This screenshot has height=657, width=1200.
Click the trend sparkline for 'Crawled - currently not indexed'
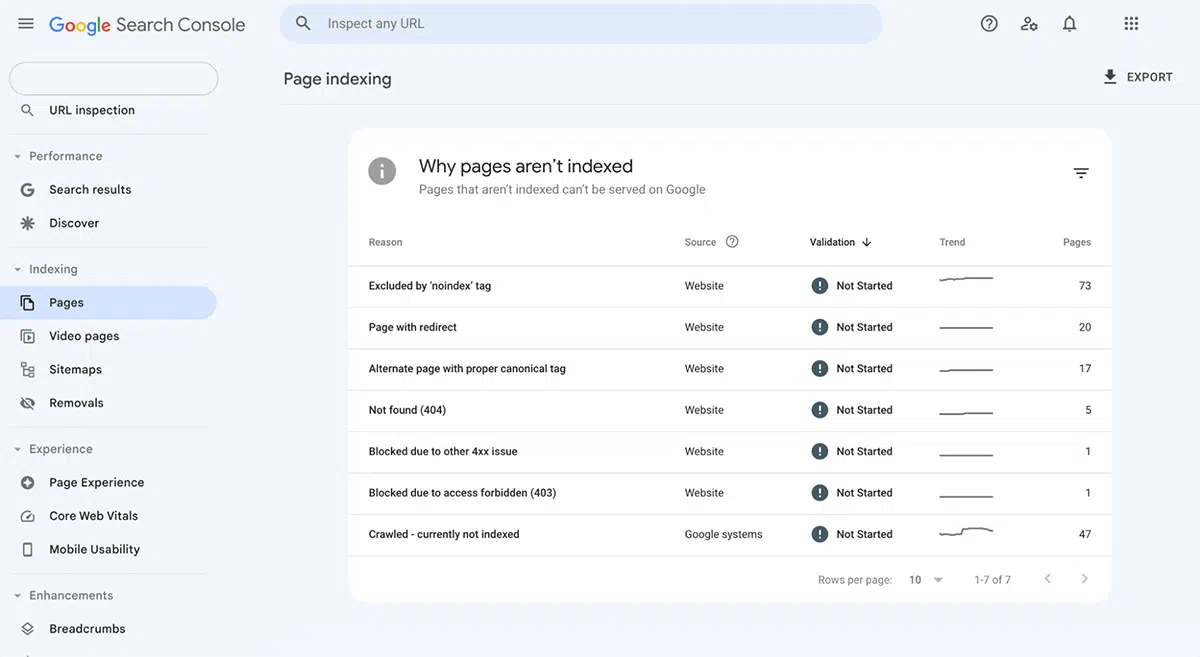pos(966,532)
